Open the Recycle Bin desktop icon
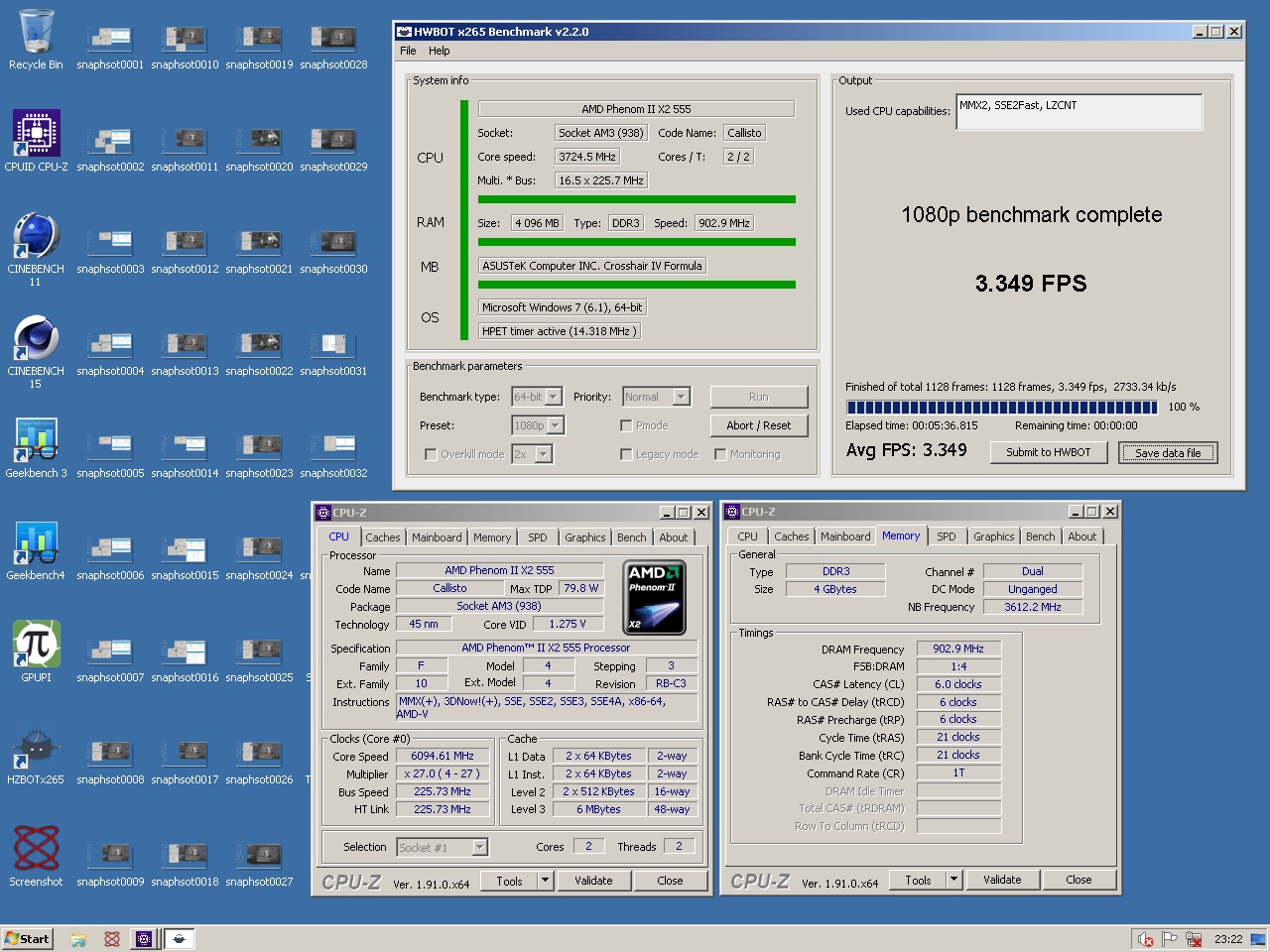 pyautogui.click(x=36, y=40)
